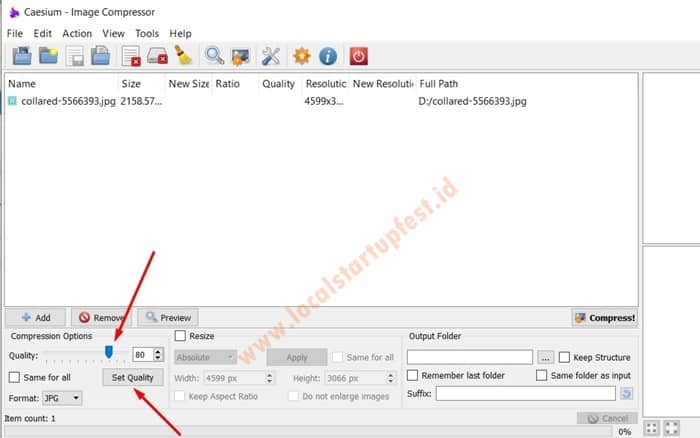Screen dimensions: 700x438
Task: Click the Name column header
Action: click(x=22, y=83)
